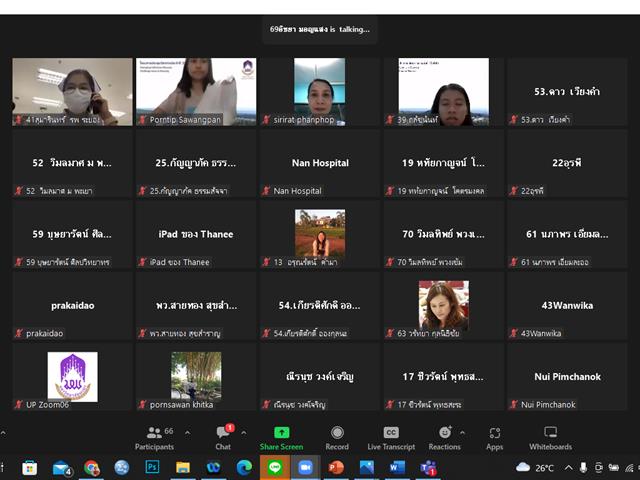The image size is (640, 480).
Task: Click the small '43Wanwika' name label
Action: tap(541, 333)
